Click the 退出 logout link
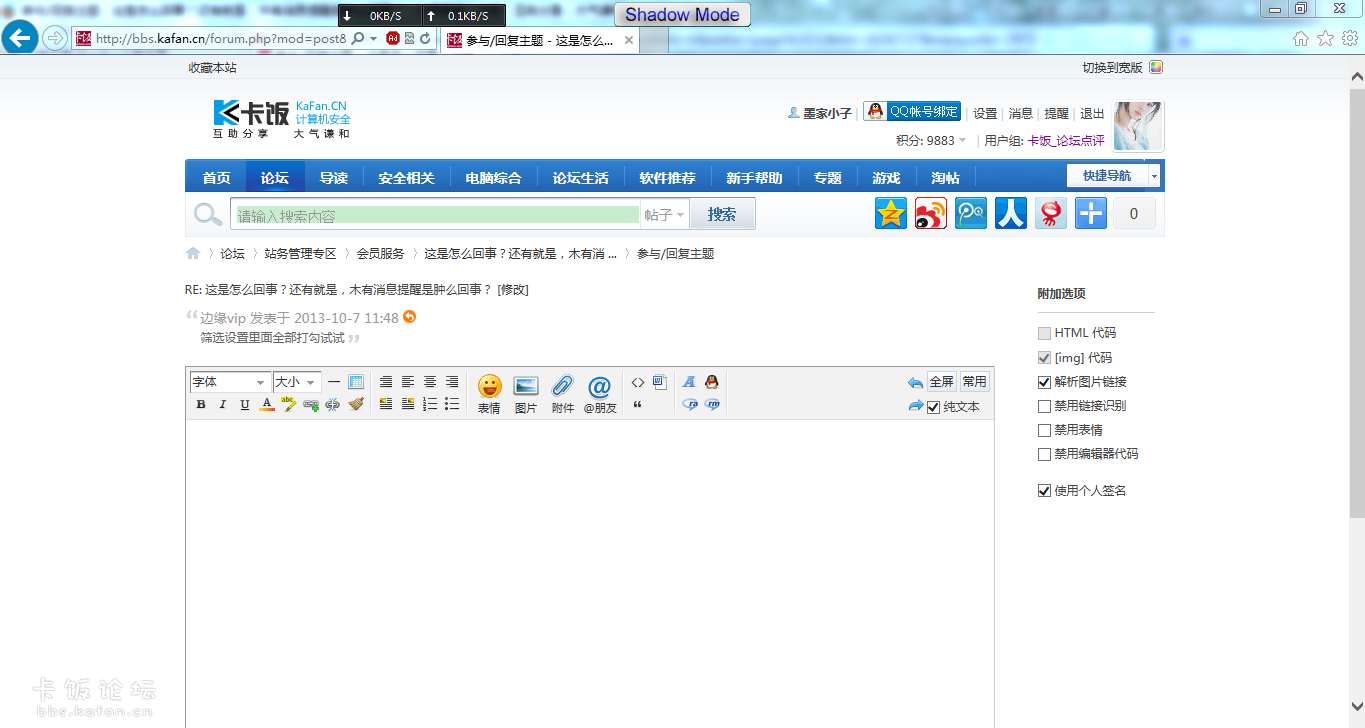The image size is (1365, 728). point(1092,114)
